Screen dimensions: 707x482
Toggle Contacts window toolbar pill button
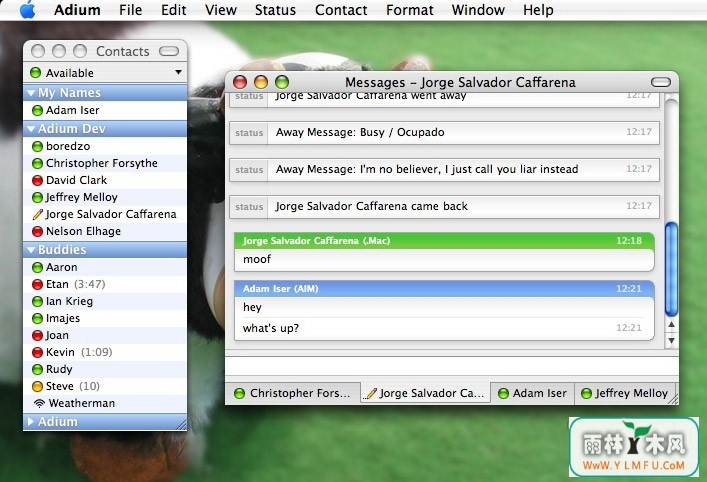click(x=169, y=51)
